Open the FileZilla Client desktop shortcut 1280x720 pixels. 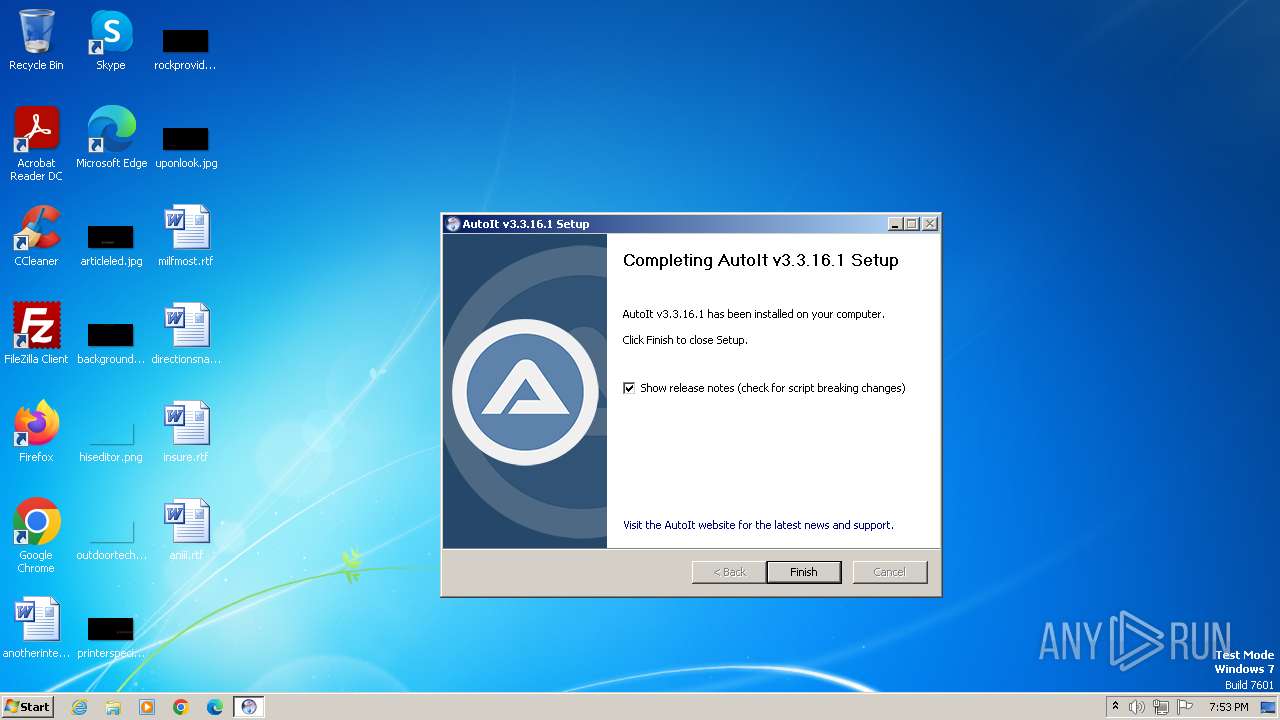pyautogui.click(x=36, y=334)
